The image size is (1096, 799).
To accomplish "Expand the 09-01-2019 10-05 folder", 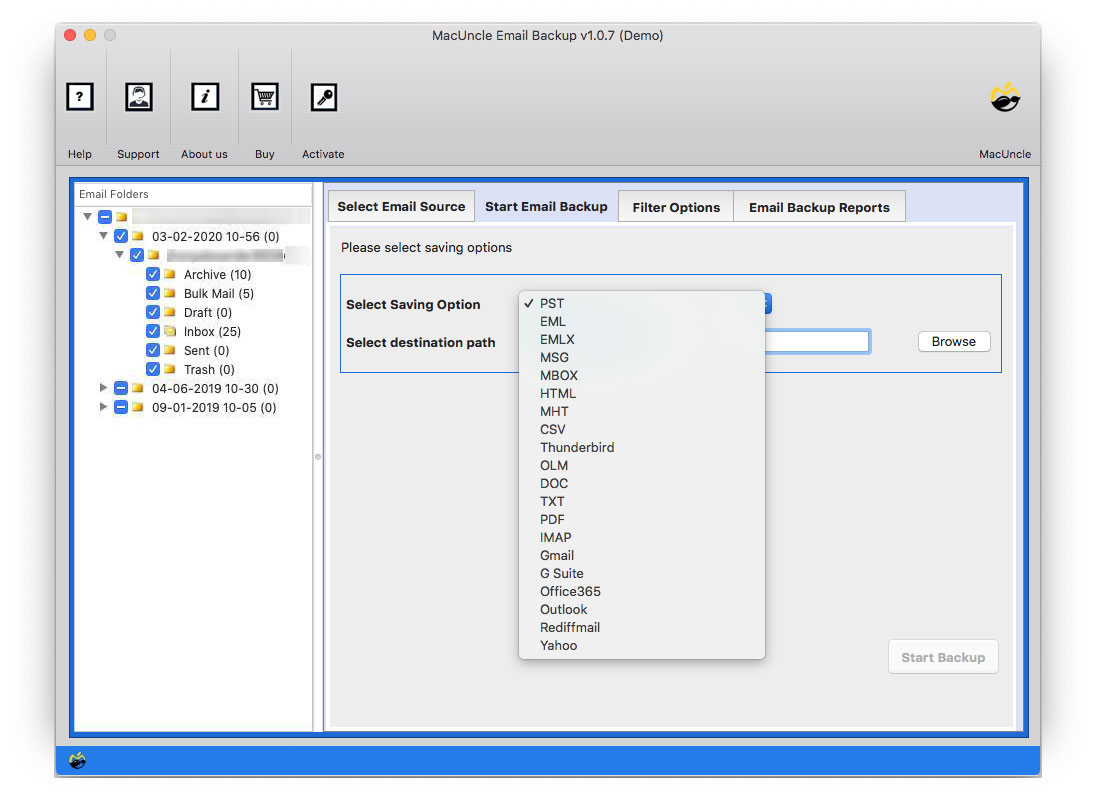I will (x=103, y=407).
